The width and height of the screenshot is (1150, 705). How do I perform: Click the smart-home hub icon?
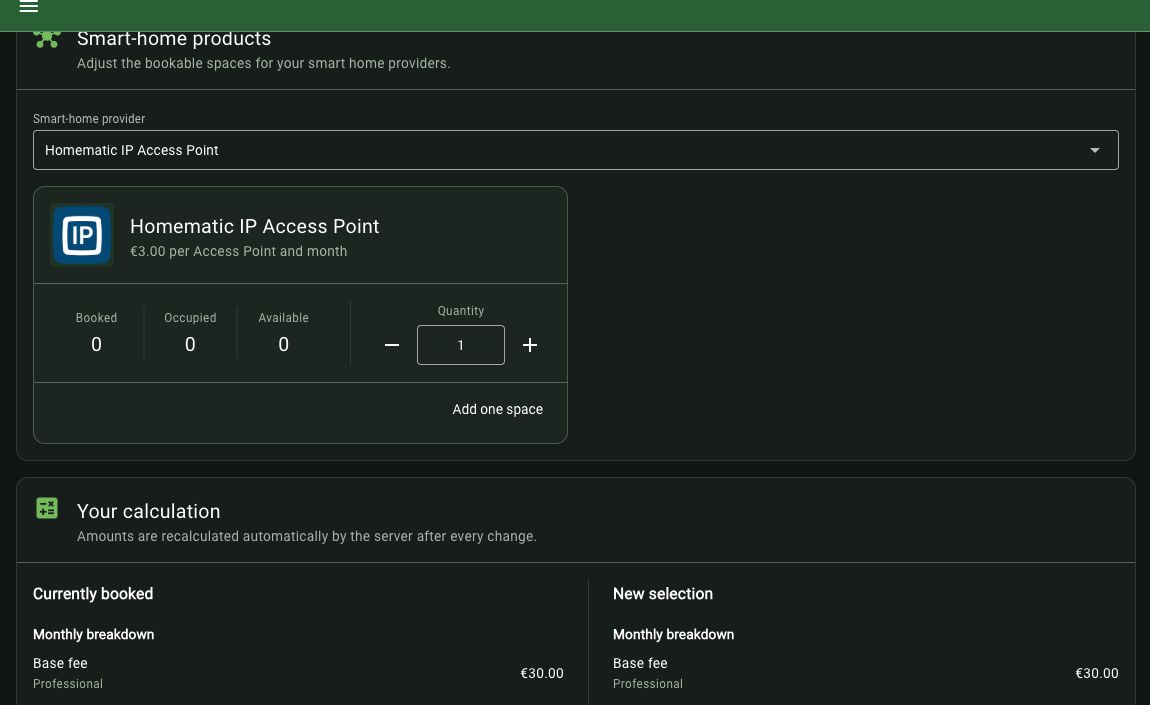click(47, 39)
